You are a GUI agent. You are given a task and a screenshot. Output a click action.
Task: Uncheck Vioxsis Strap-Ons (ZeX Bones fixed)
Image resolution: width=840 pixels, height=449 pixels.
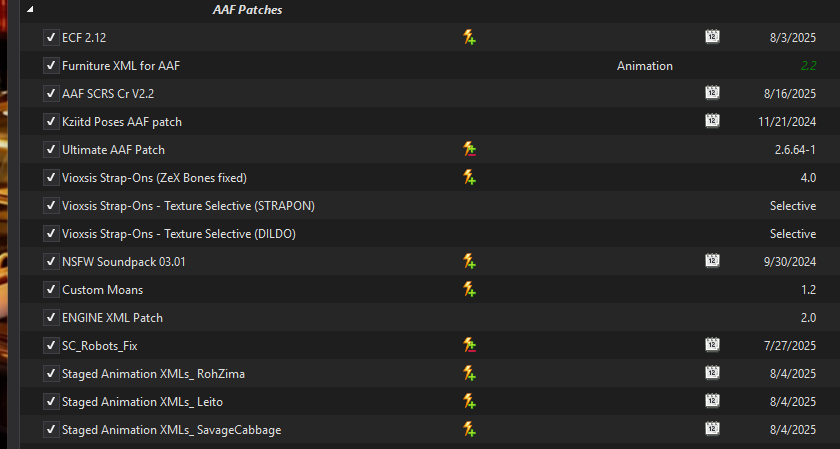click(51, 177)
